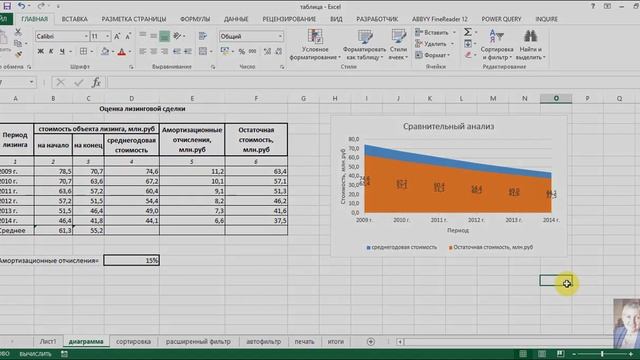Toggle underline (Ч) formatting
The width and height of the screenshot is (640, 360).
click(62, 51)
